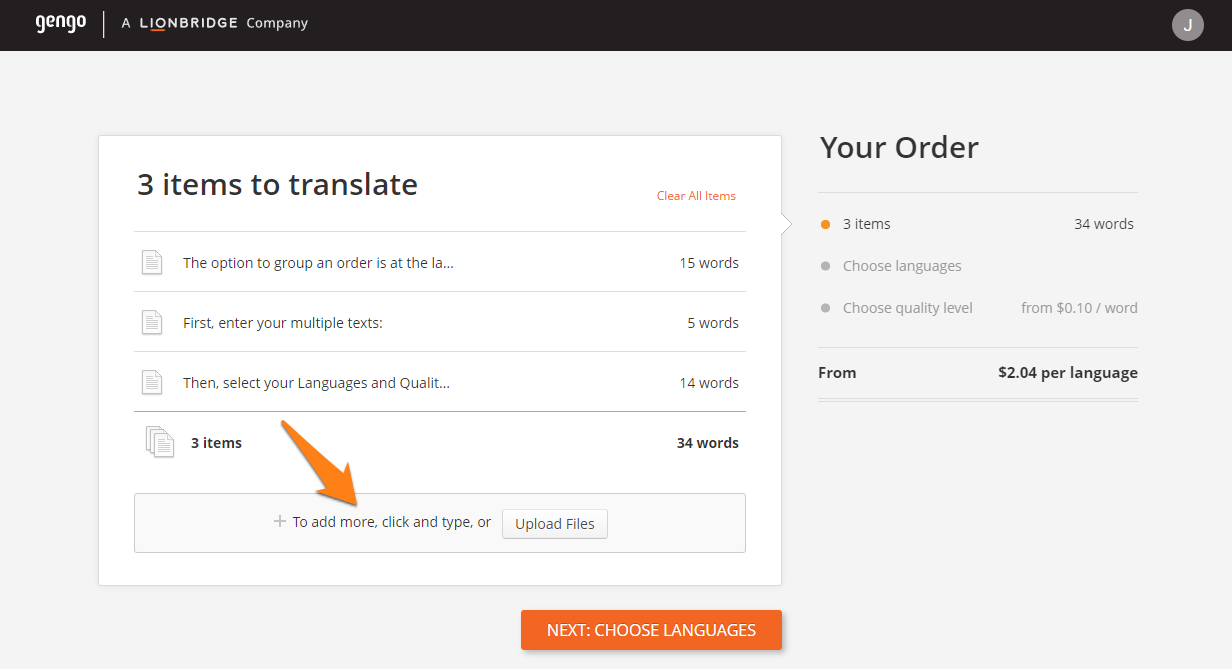1232x669 pixels.
Task: Open the item 'Then, select your Languages and Qualit...'
Action: [x=316, y=383]
